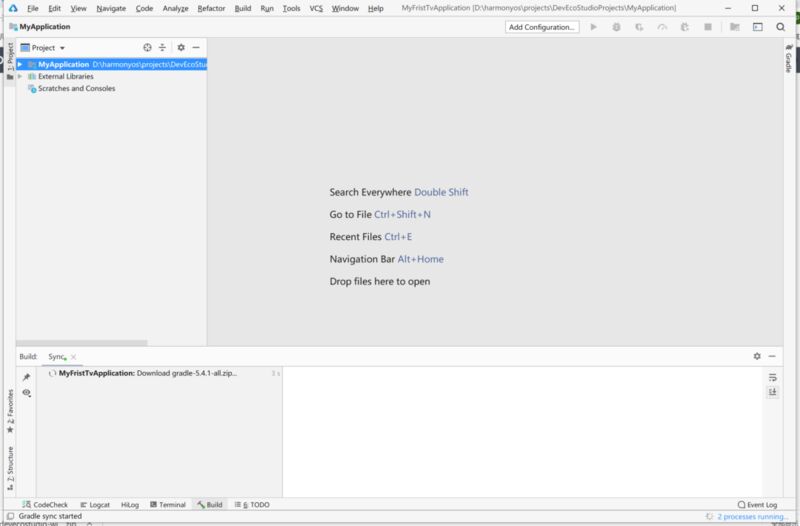800x526 pixels.
Task: Open the Terminal tool window
Action: pyautogui.click(x=168, y=505)
